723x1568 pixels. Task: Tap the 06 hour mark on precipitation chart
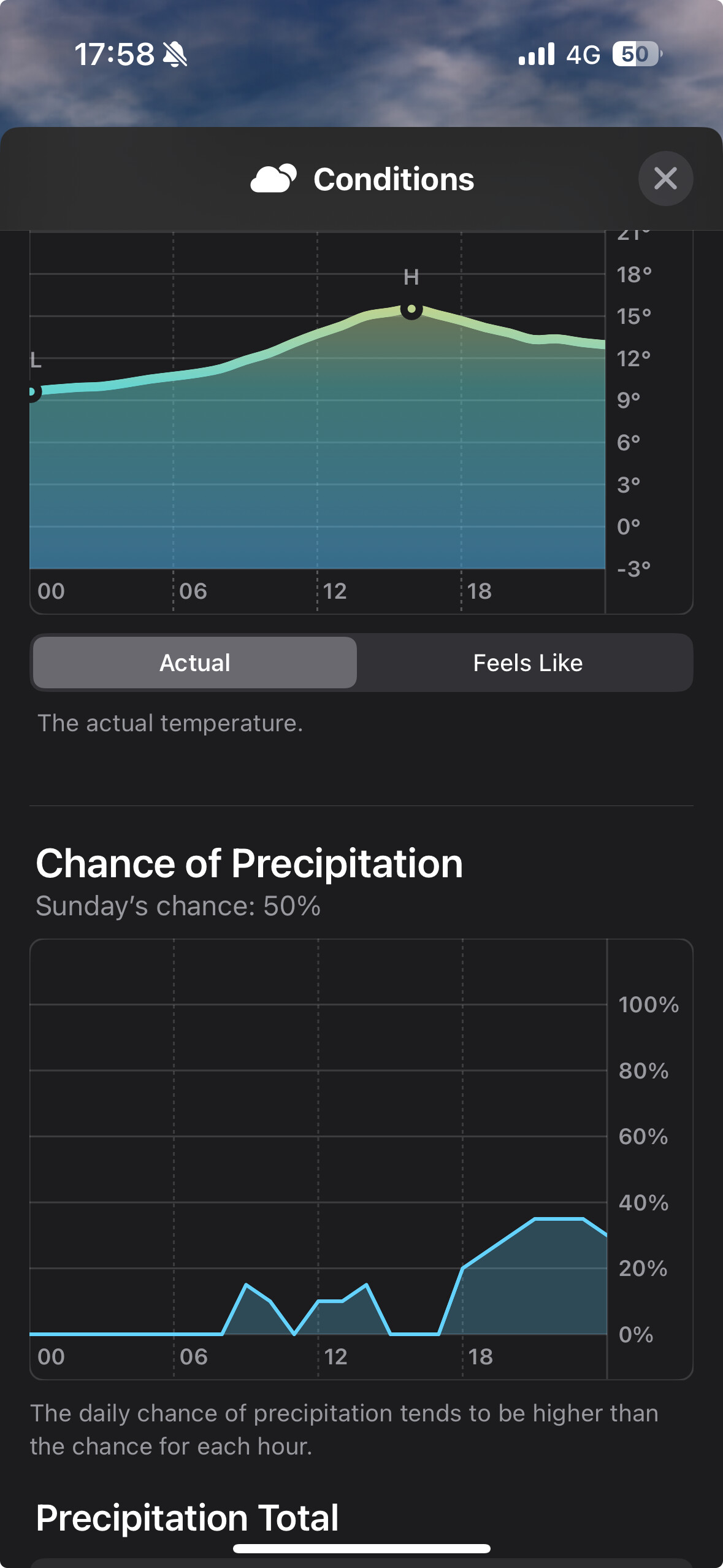click(194, 1357)
